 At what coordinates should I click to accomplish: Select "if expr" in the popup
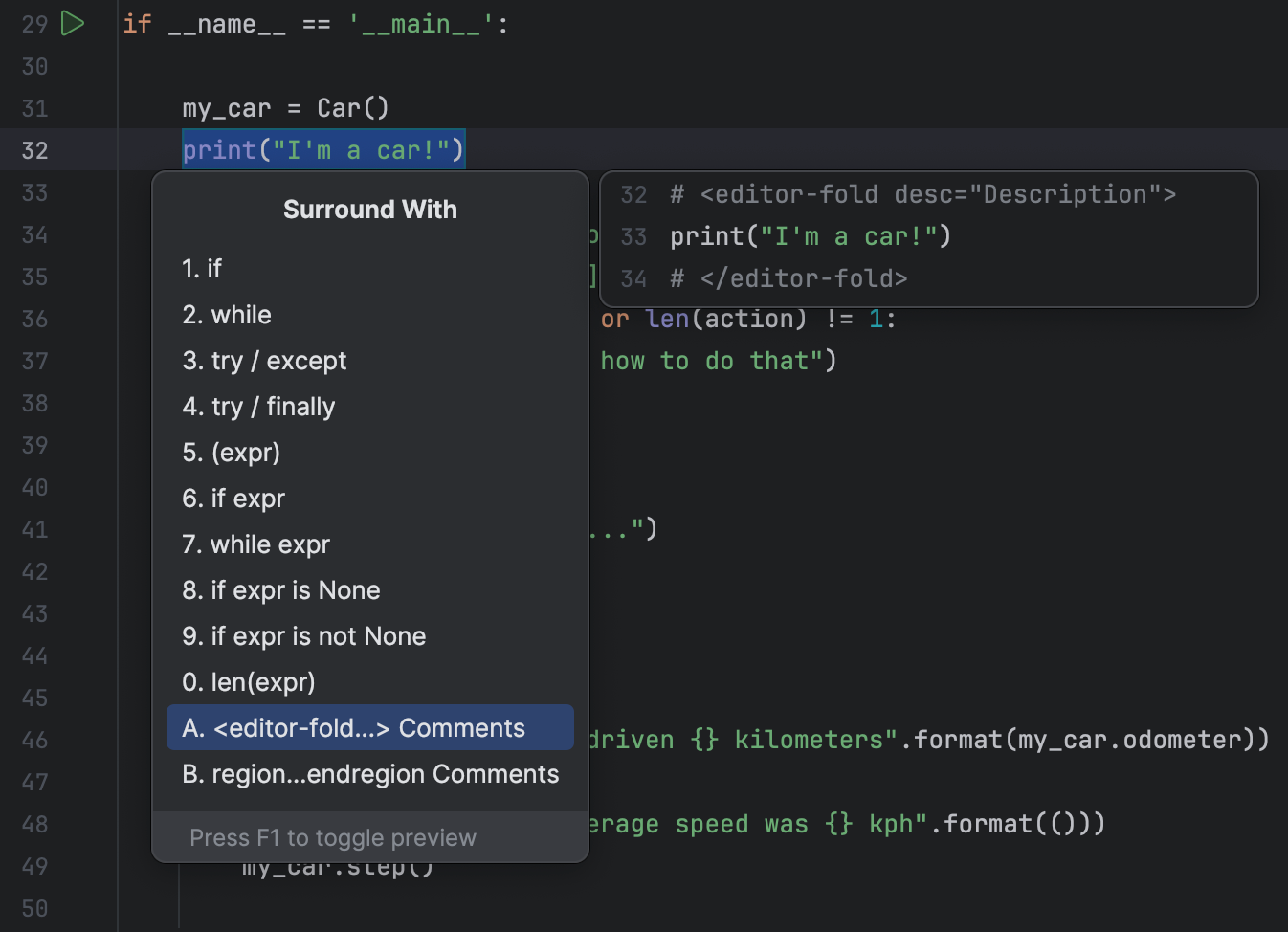click(233, 498)
